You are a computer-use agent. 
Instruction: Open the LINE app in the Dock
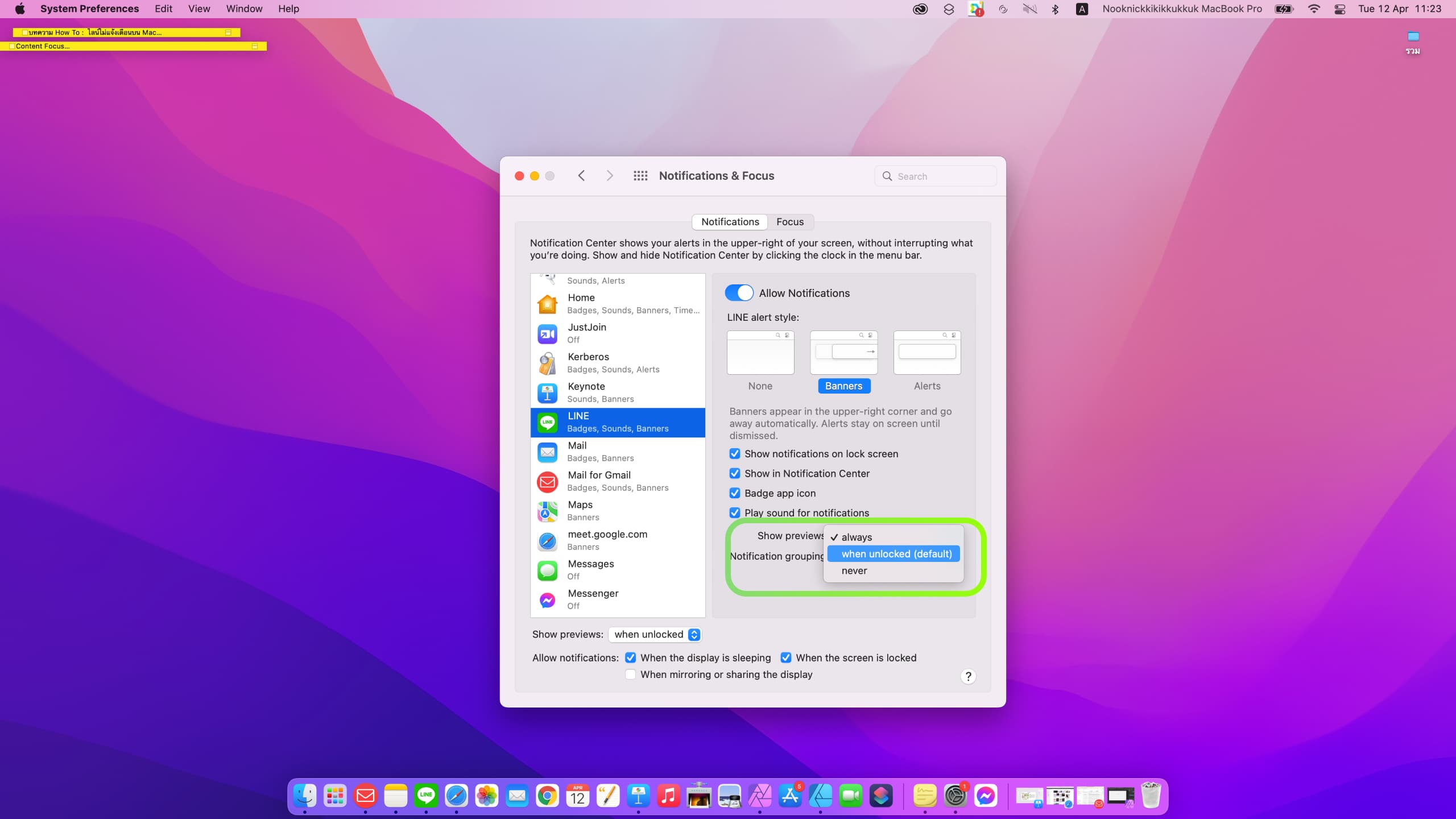coord(426,796)
